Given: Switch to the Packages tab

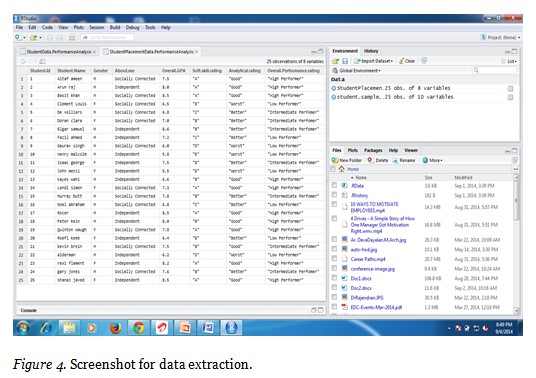Looking at the screenshot, I should (x=373, y=150).
